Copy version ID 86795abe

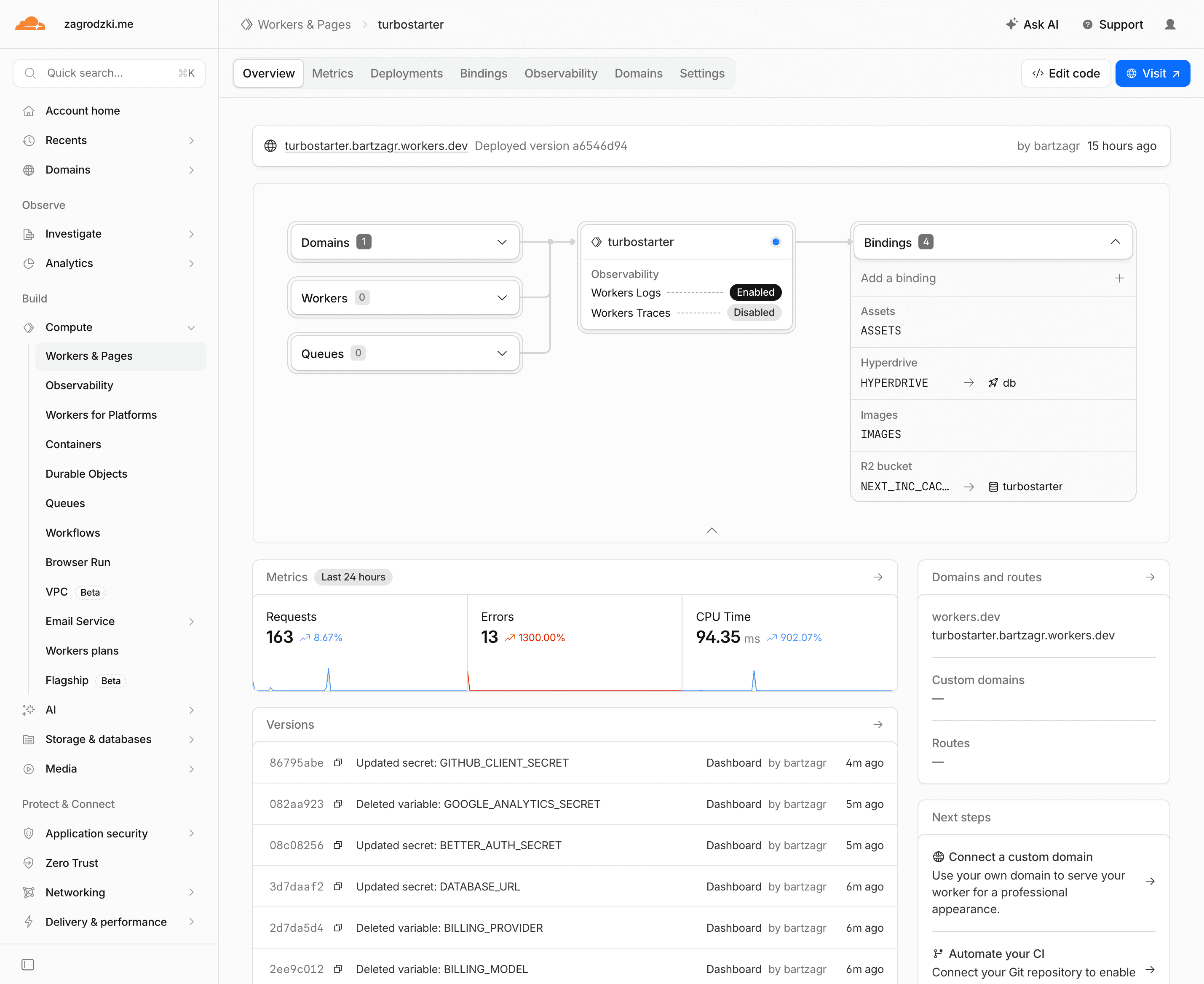[338, 762]
